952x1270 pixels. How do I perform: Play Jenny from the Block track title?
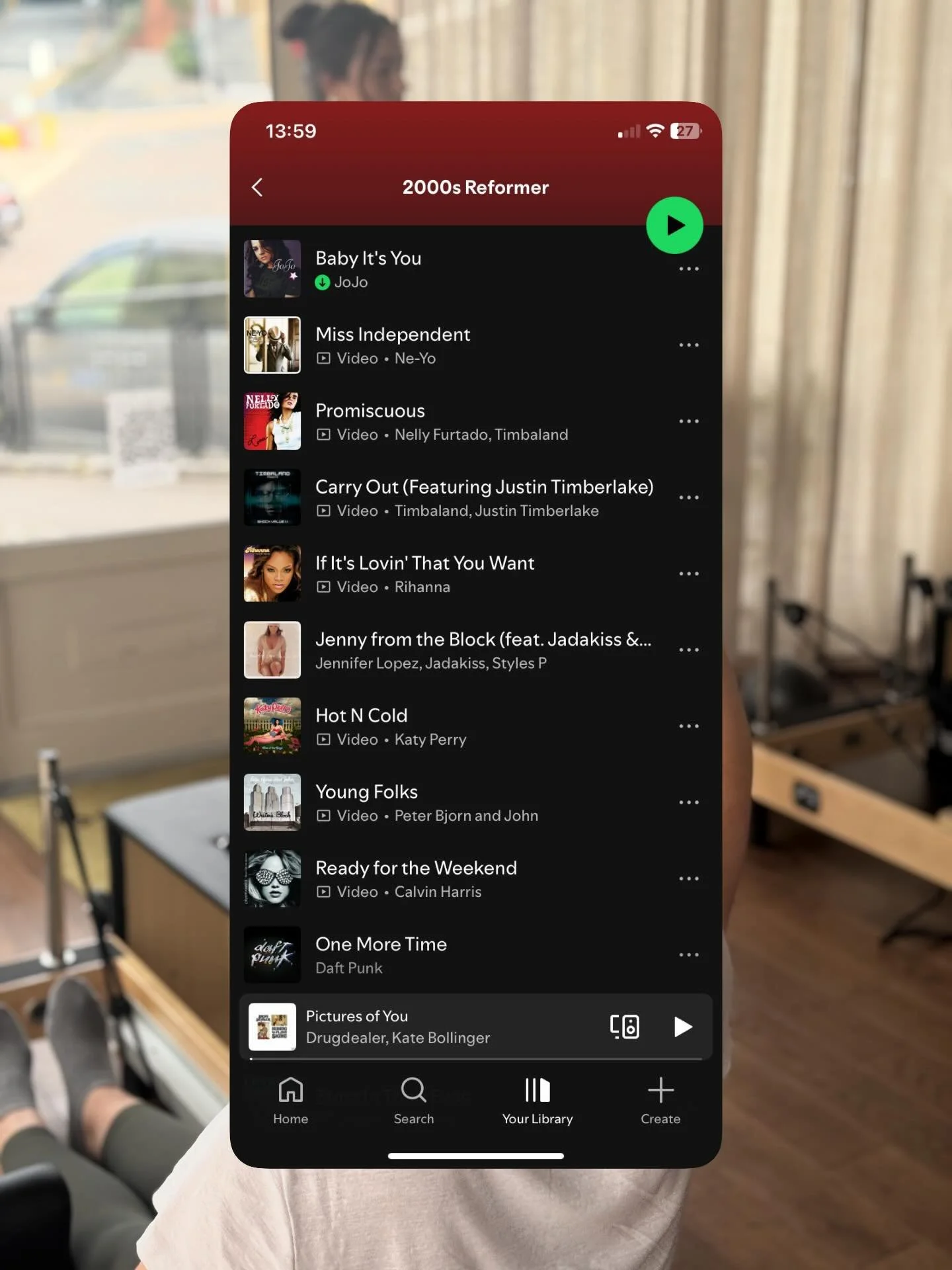[483, 639]
